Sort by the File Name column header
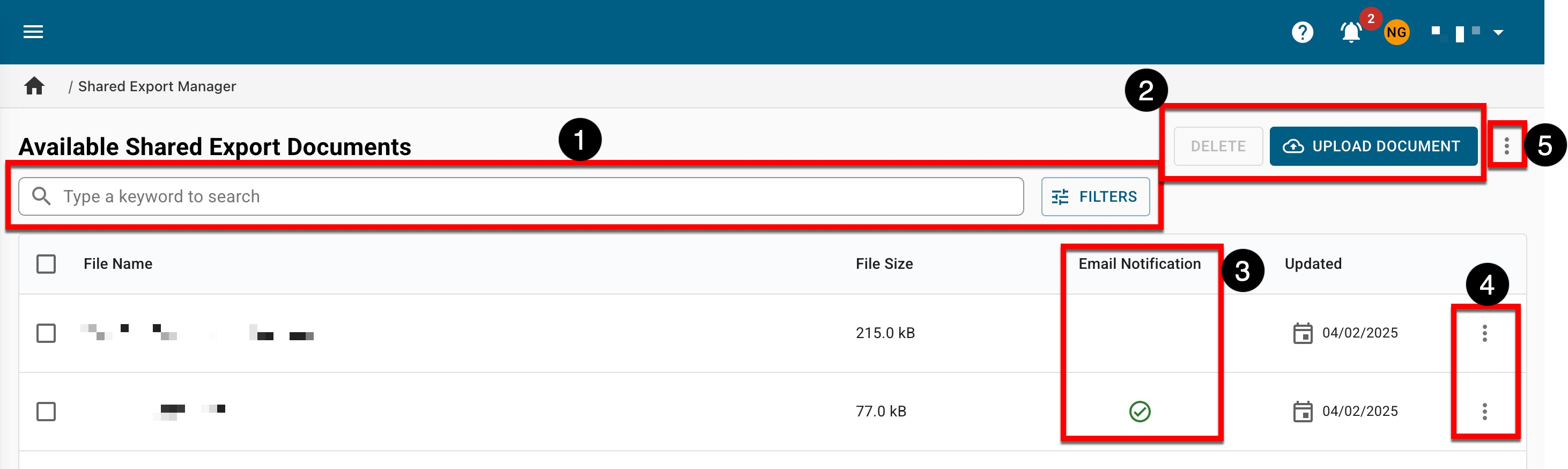Viewport: 1568px width, 469px height. tap(118, 265)
